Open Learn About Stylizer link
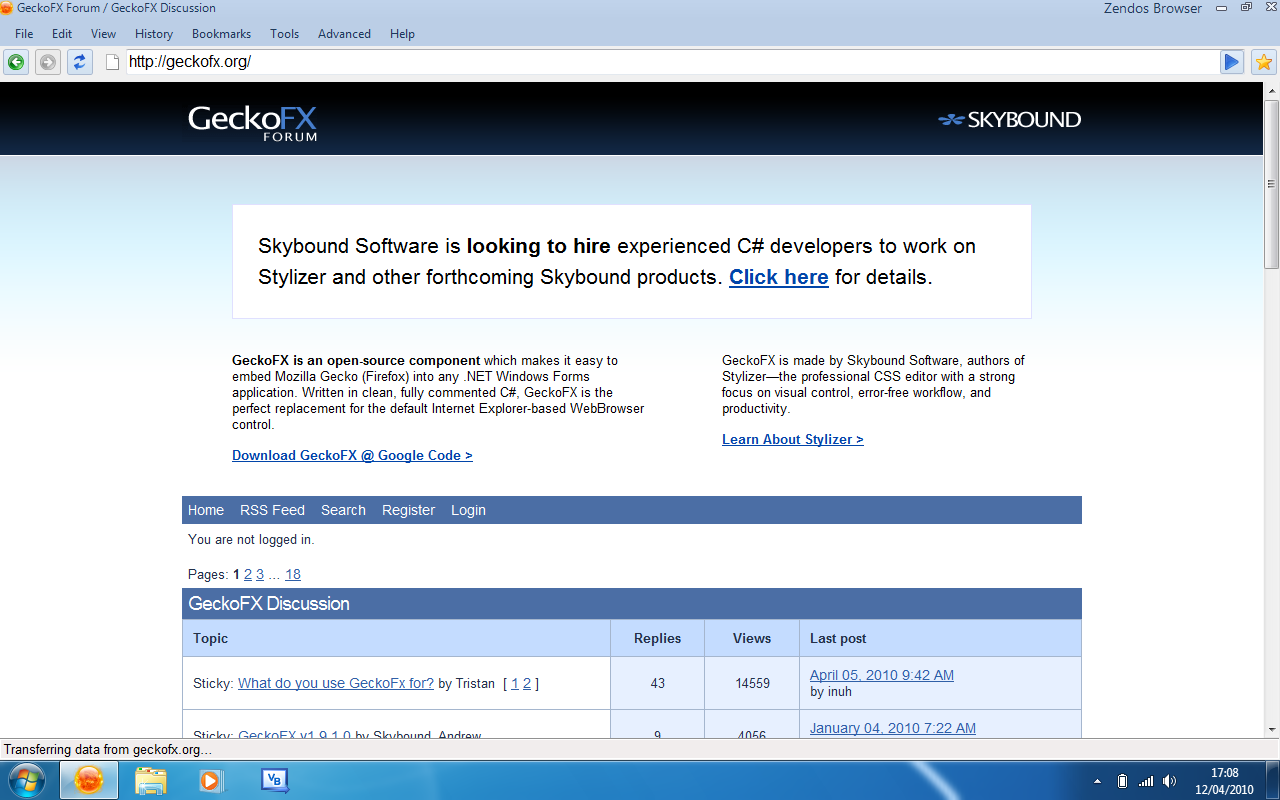The height and width of the screenshot is (800, 1280). click(793, 439)
